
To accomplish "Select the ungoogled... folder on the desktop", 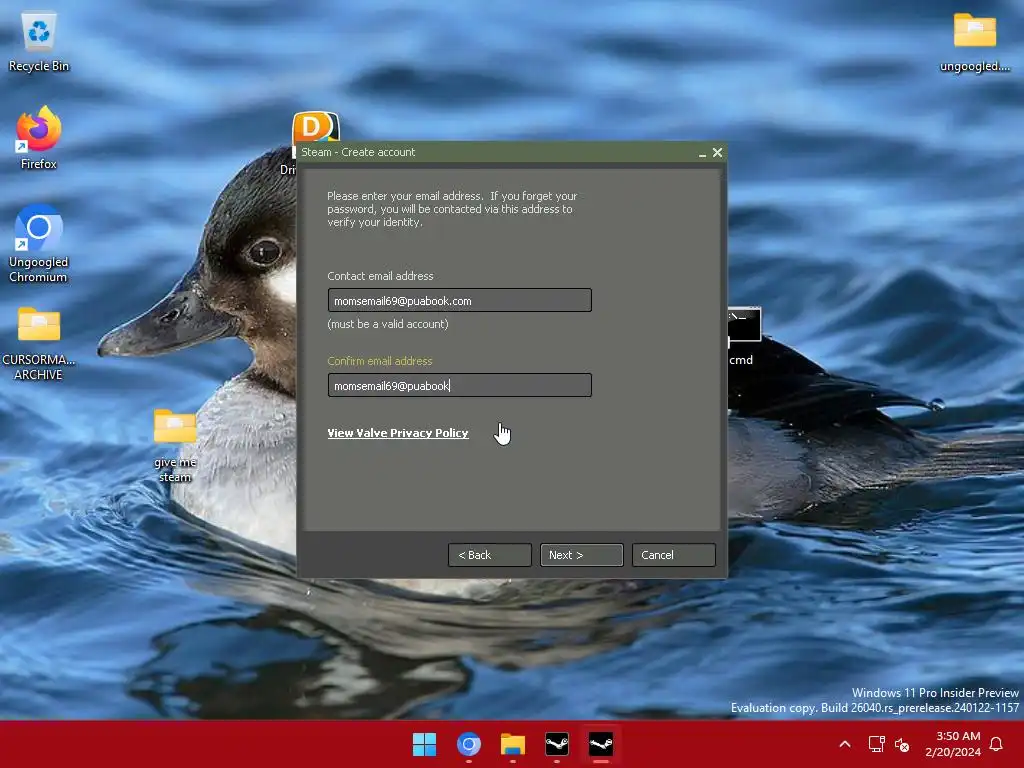I will pyautogui.click(x=974, y=42).
